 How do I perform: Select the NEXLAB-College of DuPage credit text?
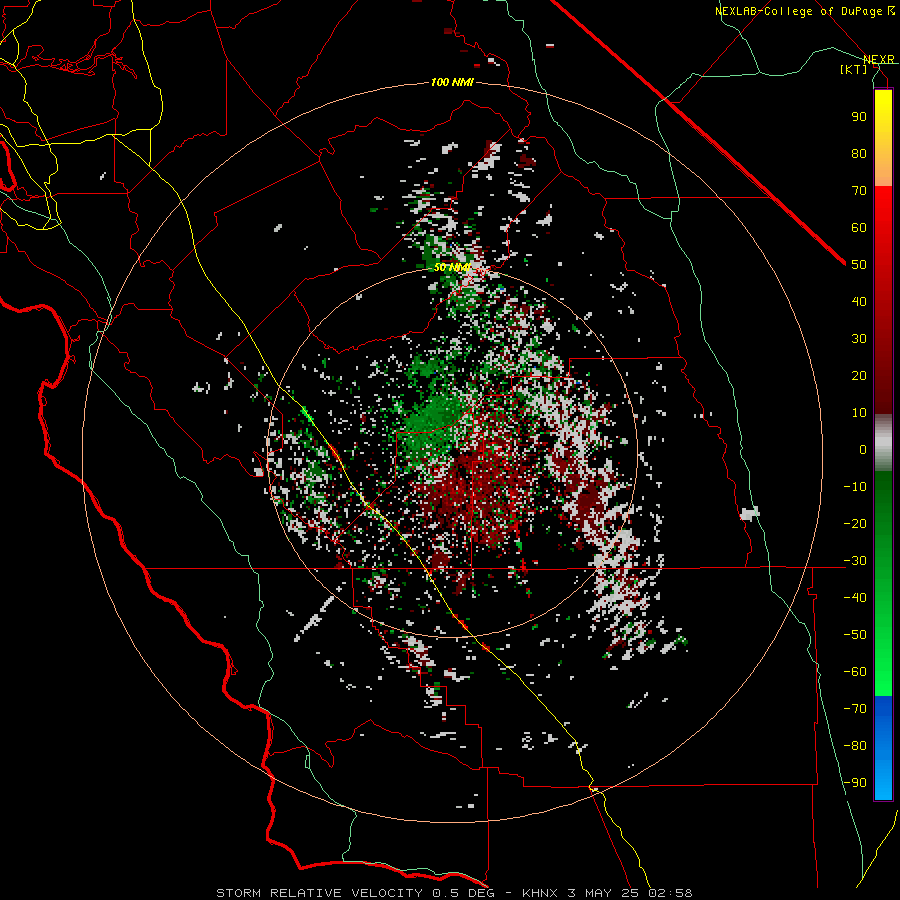(804, 11)
